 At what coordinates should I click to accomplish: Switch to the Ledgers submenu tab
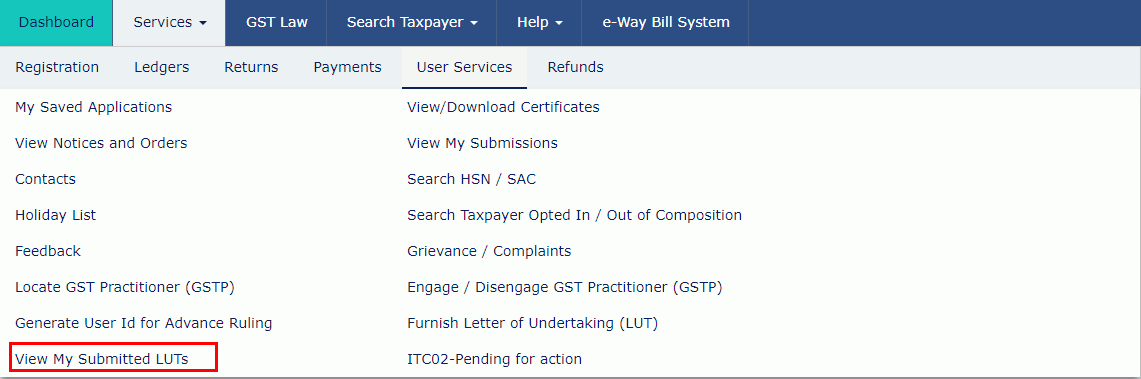click(x=162, y=68)
